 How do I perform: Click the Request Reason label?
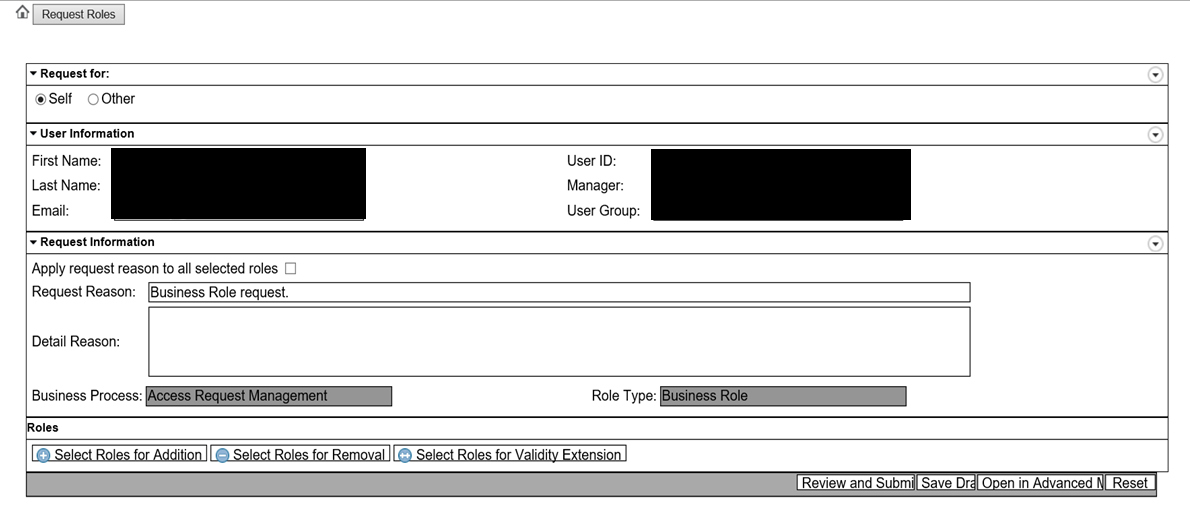pos(83,292)
